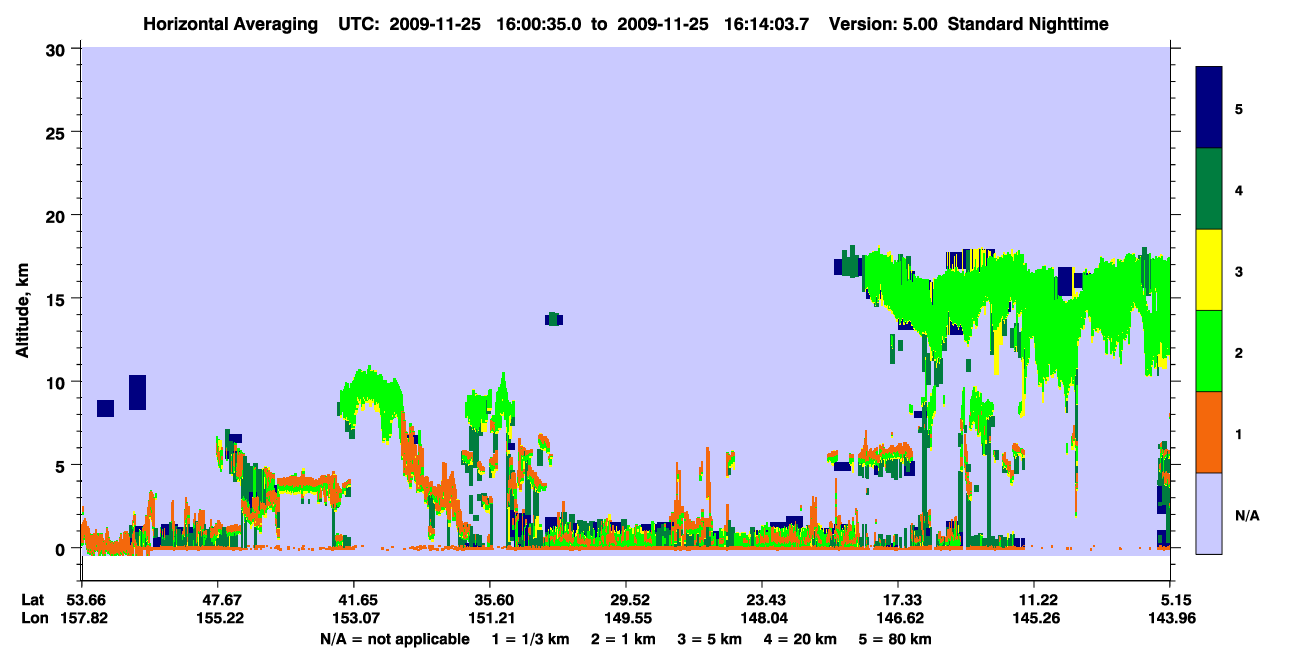Click longitude value 149.55
This screenshot has height=667, width=1300.
coord(626,618)
